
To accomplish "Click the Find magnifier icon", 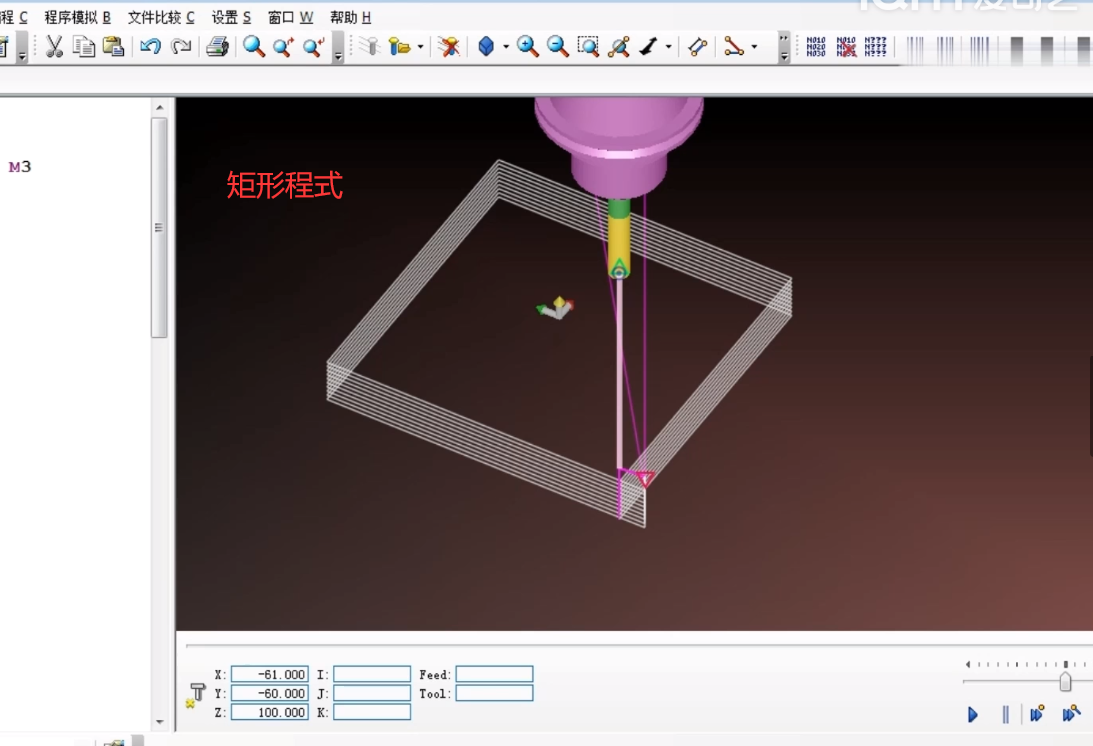I will click(x=254, y=46).
